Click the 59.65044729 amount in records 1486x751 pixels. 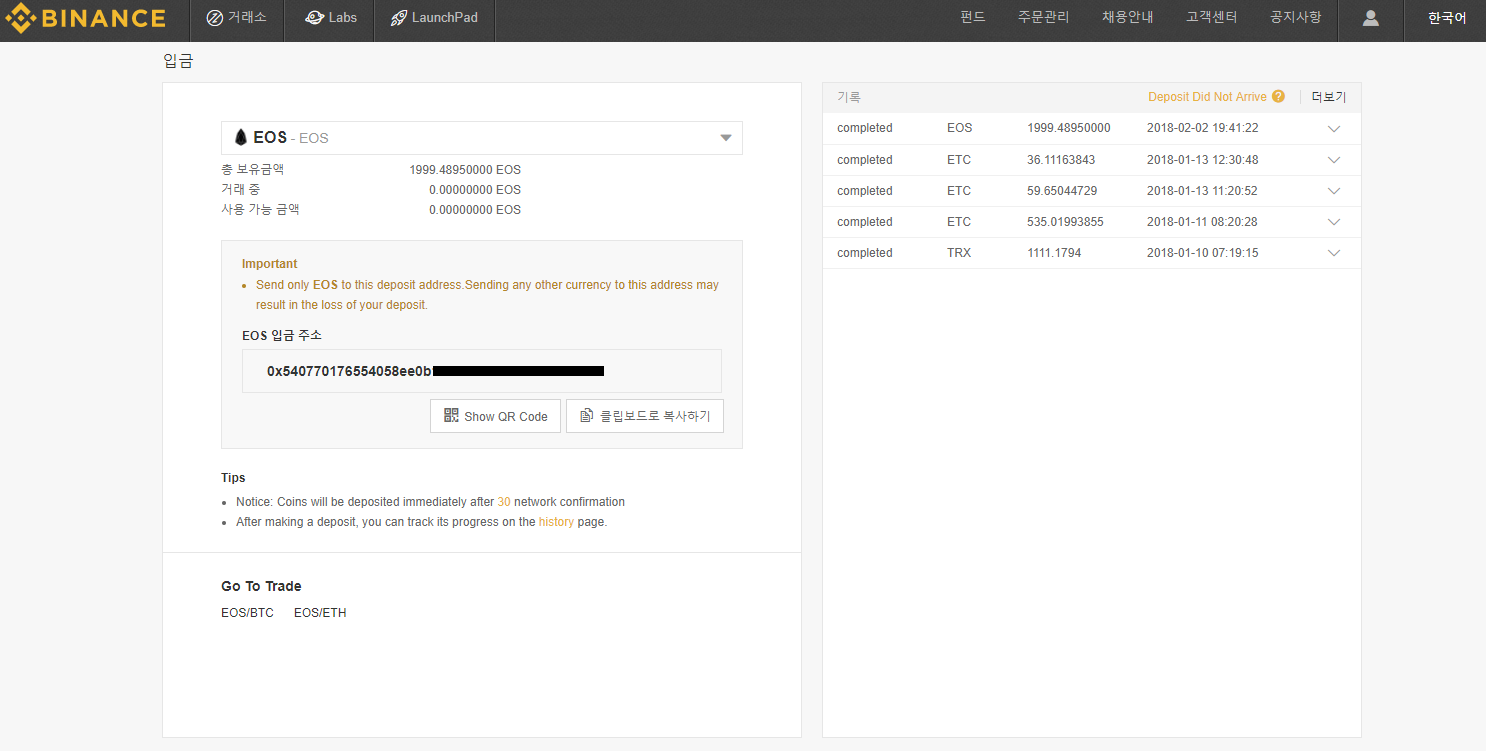pyautogui.click(x=1061, y=191)
